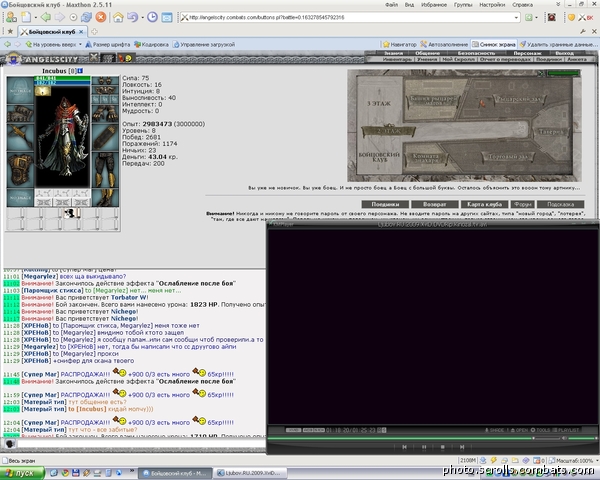Open the navigation history round dropdown
600x480 pixels.
coord(73,18)
